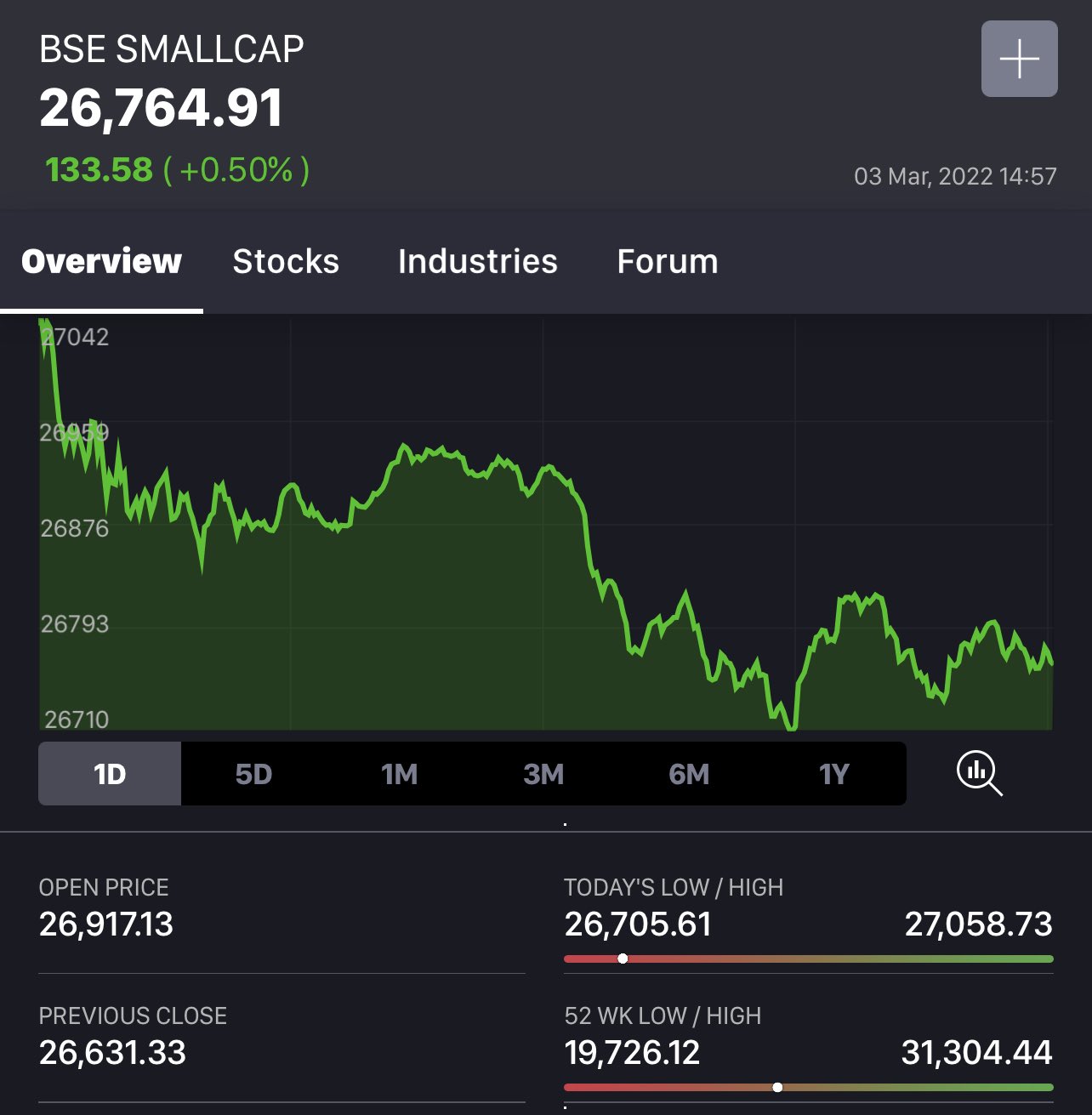Click the 26876 chart axis label
Viewport: 1092px width, 1115px height.
75,528
